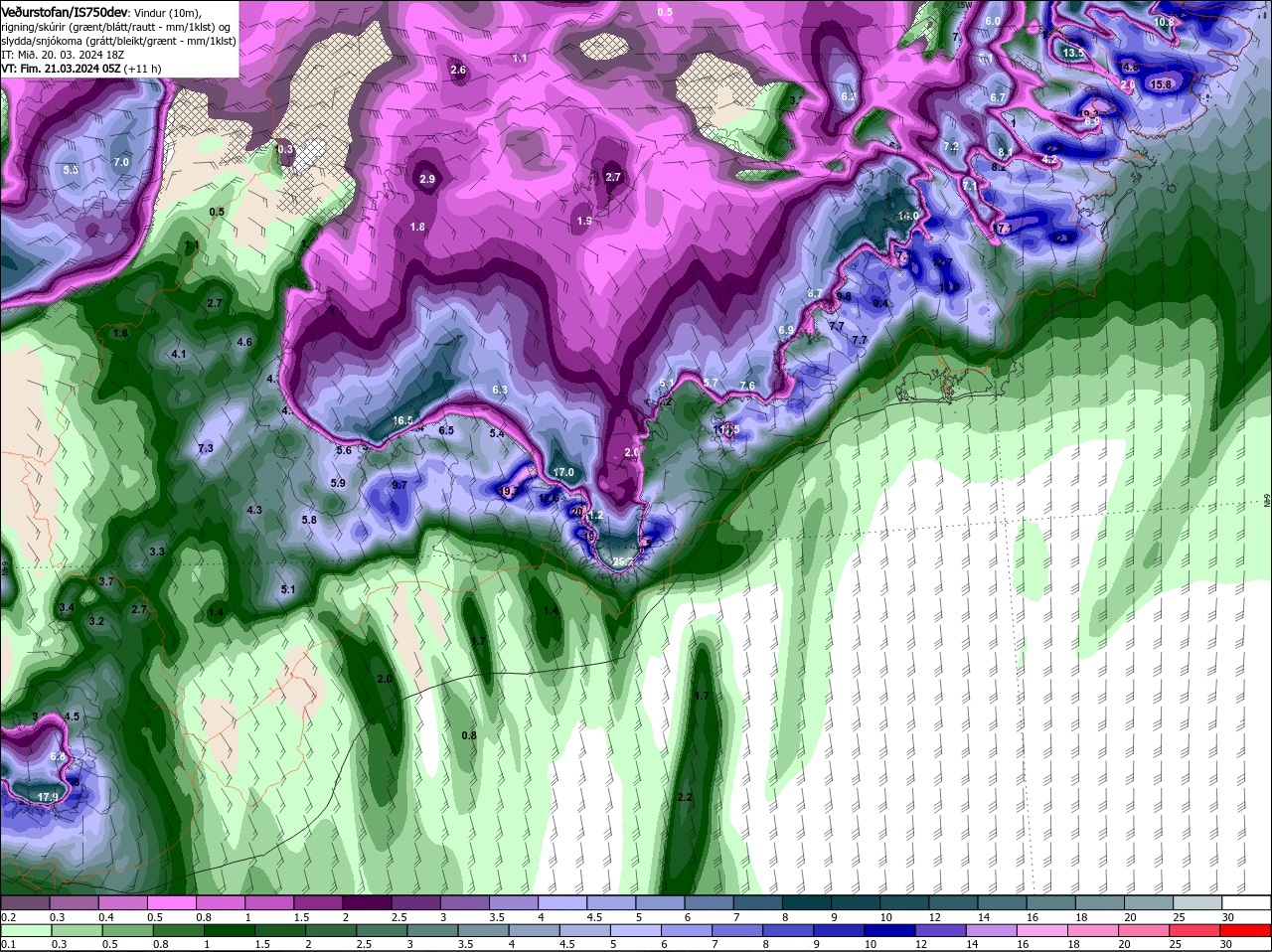Select the 4.6 value label

coord(244,342)
